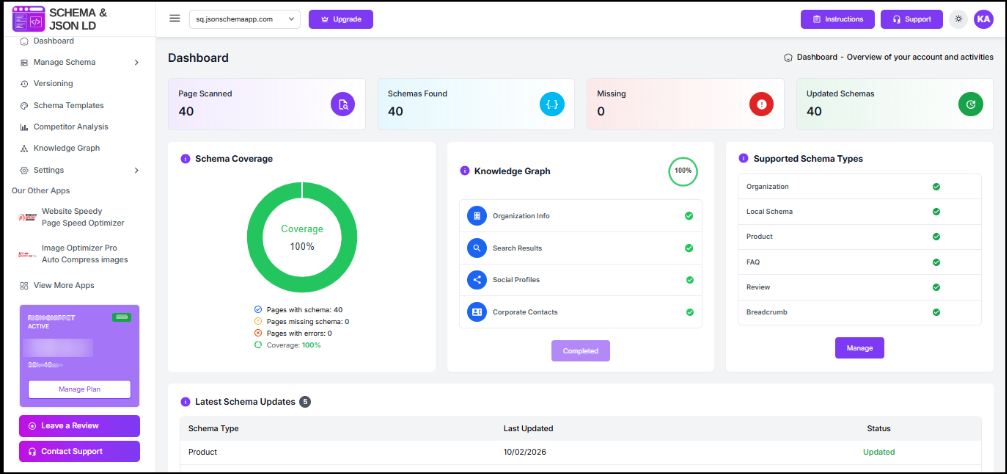
Task: Click info icon beside Supported Schema Types
Action: [x=743, y=159]
